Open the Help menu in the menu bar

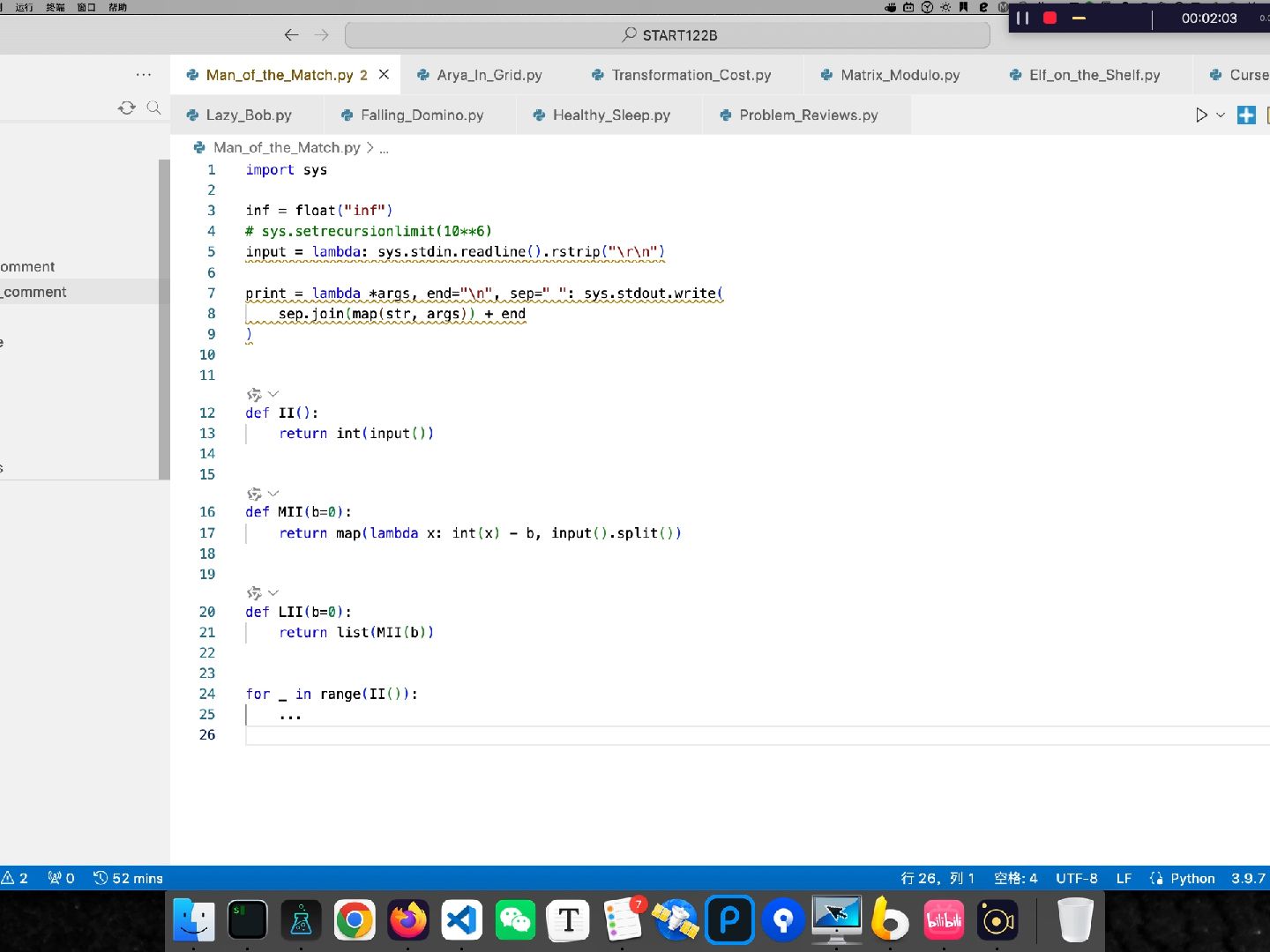(117, 7)
